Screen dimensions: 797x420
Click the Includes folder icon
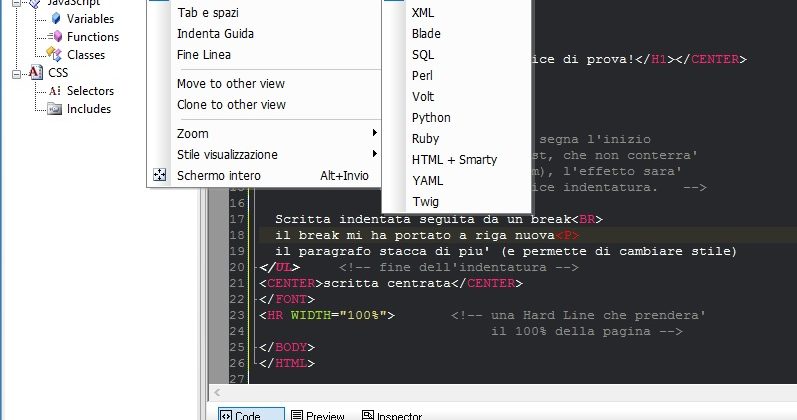54,109
